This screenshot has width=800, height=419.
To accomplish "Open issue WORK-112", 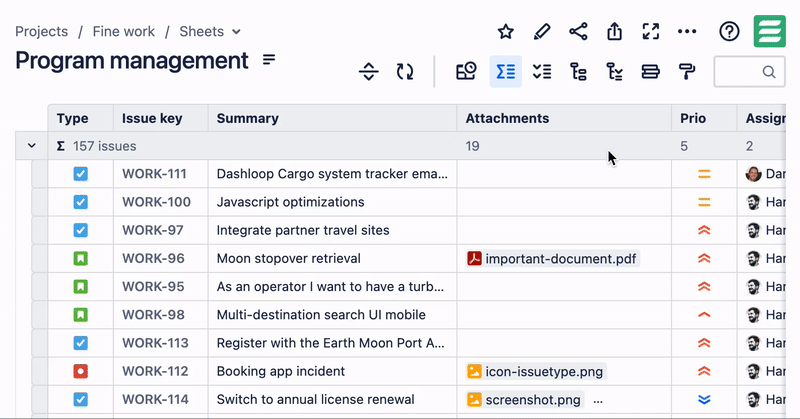I will click(x=155, y=371).
